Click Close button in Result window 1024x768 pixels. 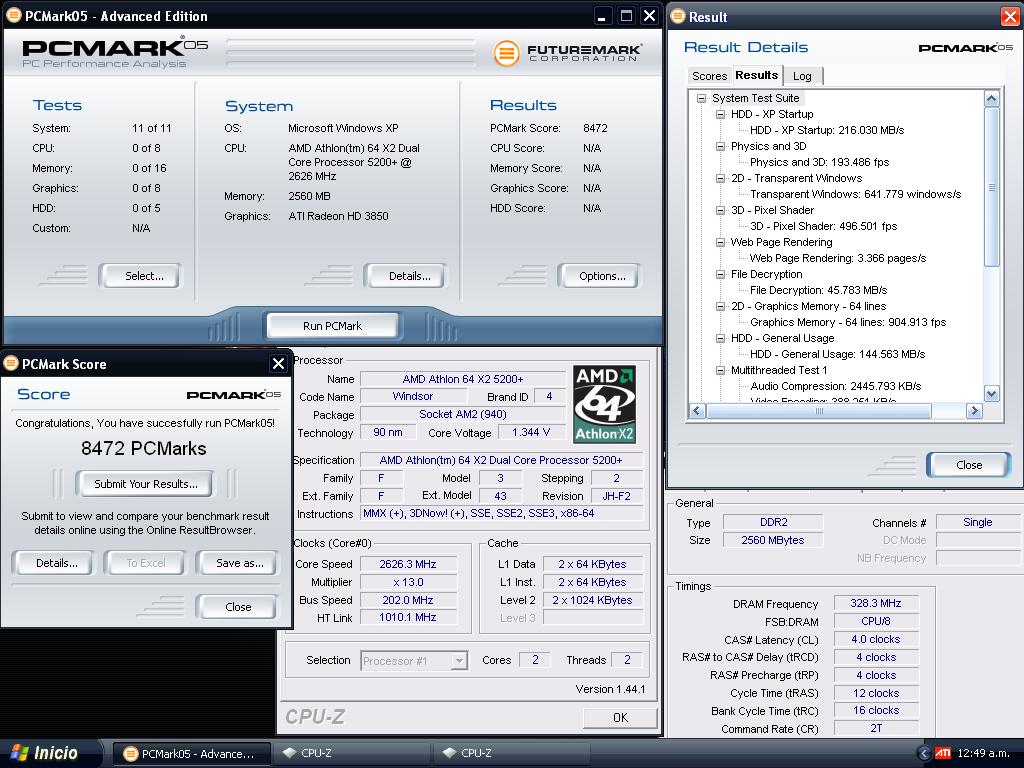tap(968, 465)
